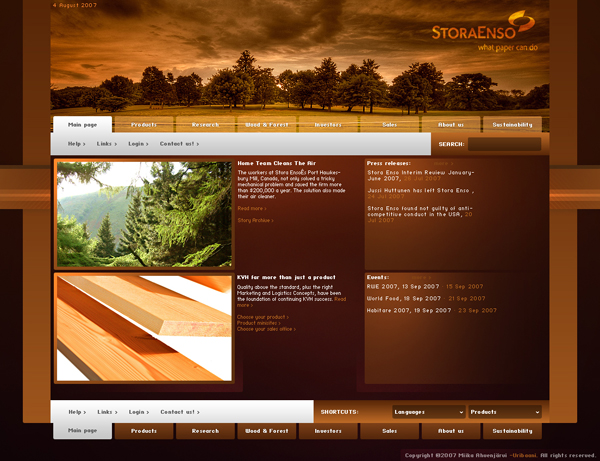The image size is (600, 461).
Task: Click Choose your sales office link
Action: pos(266,329)
